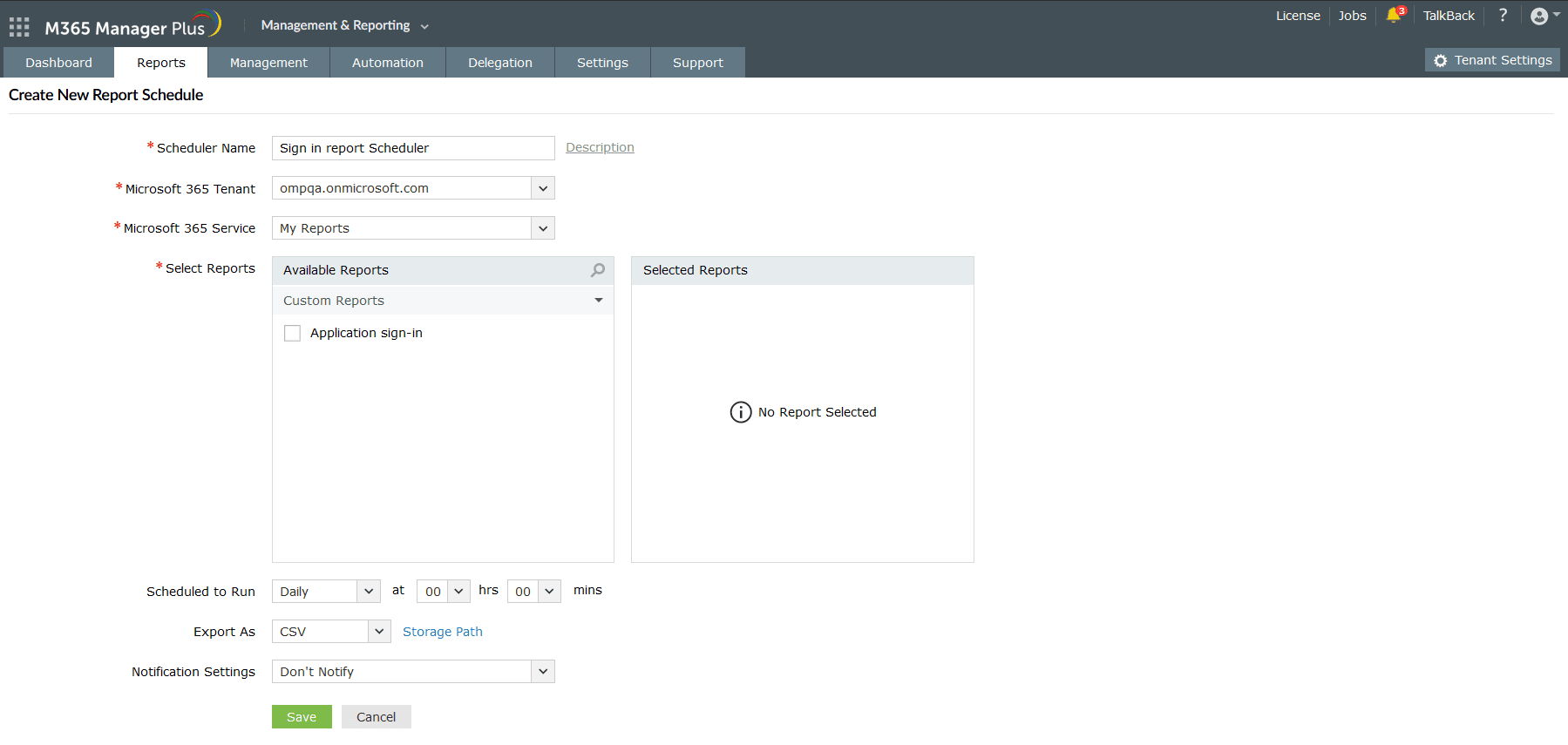Open the minutes dropdown
The height and width of the screenshot is (745, 1568).
[x=533, y=592]
